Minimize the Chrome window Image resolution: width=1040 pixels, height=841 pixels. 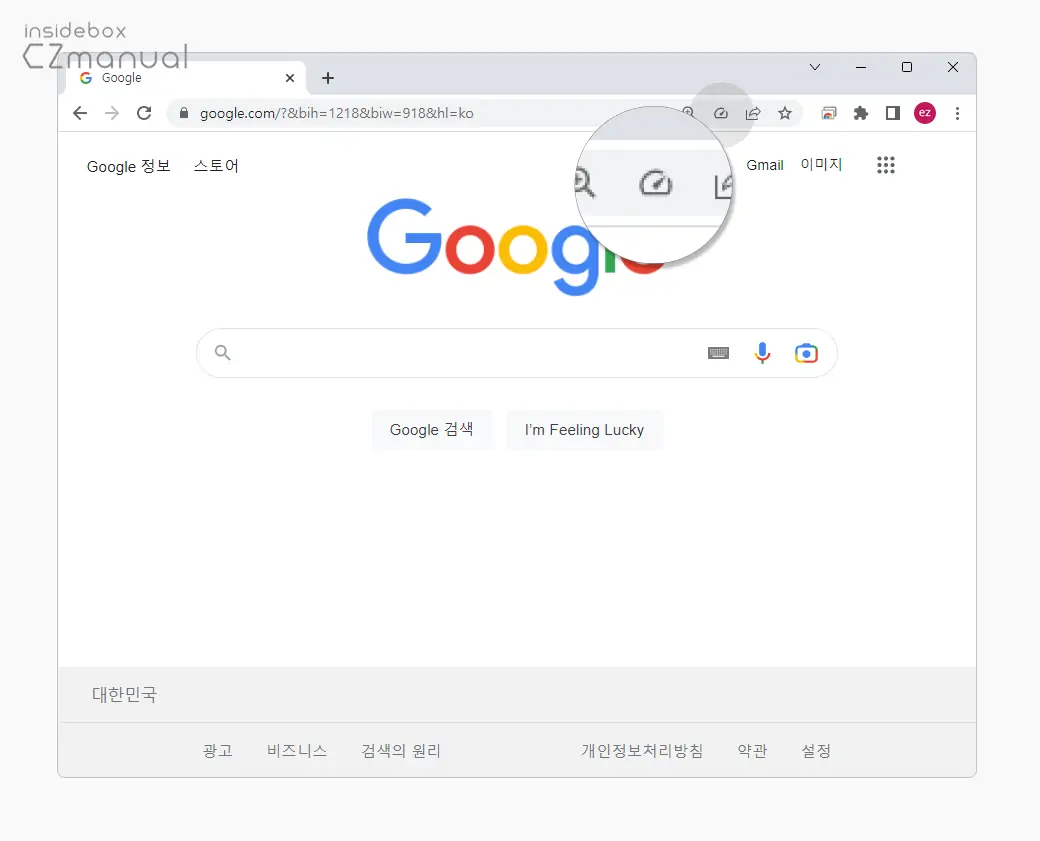coord(861,67)
